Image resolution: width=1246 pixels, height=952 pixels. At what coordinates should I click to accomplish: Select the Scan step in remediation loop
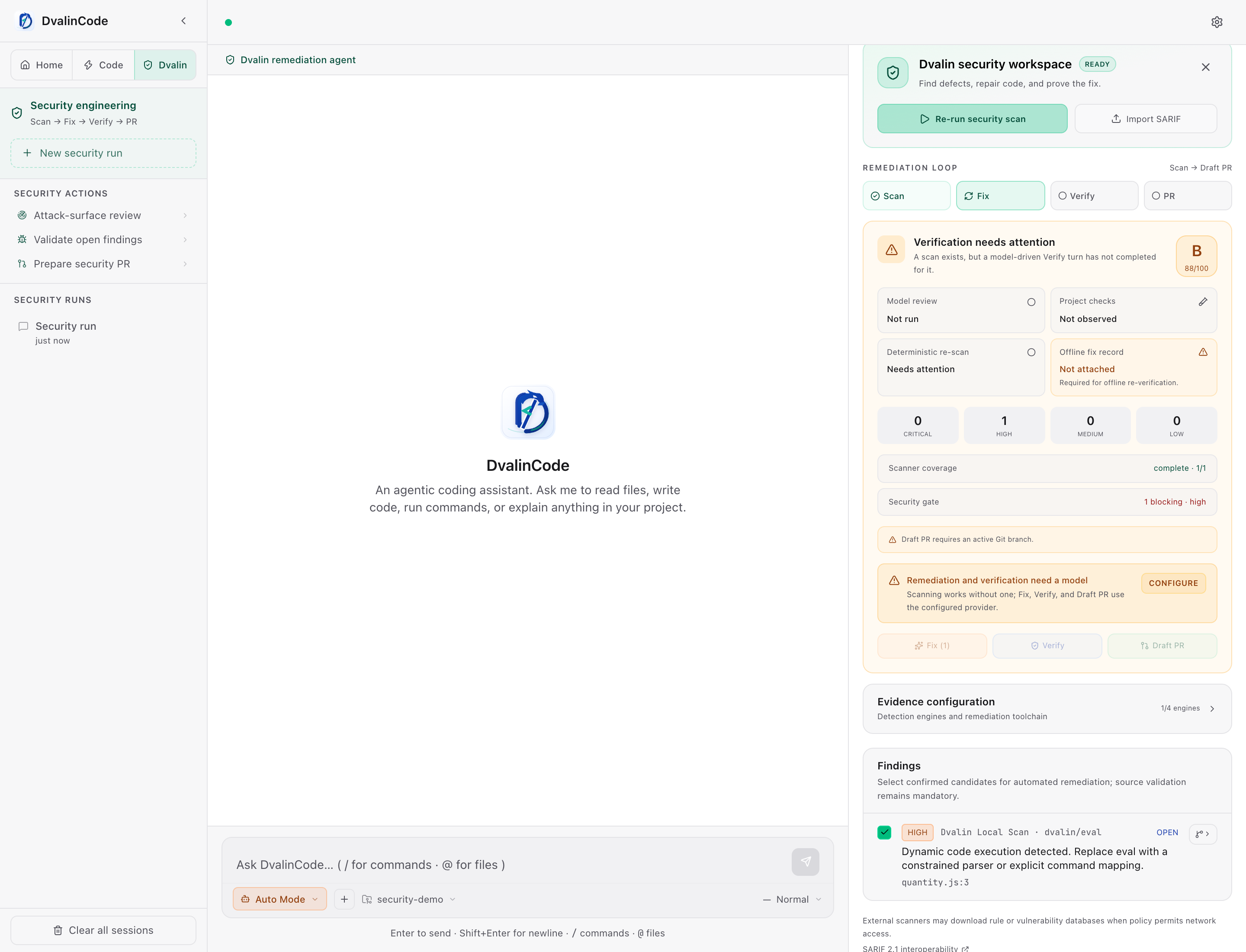[906, 196]
